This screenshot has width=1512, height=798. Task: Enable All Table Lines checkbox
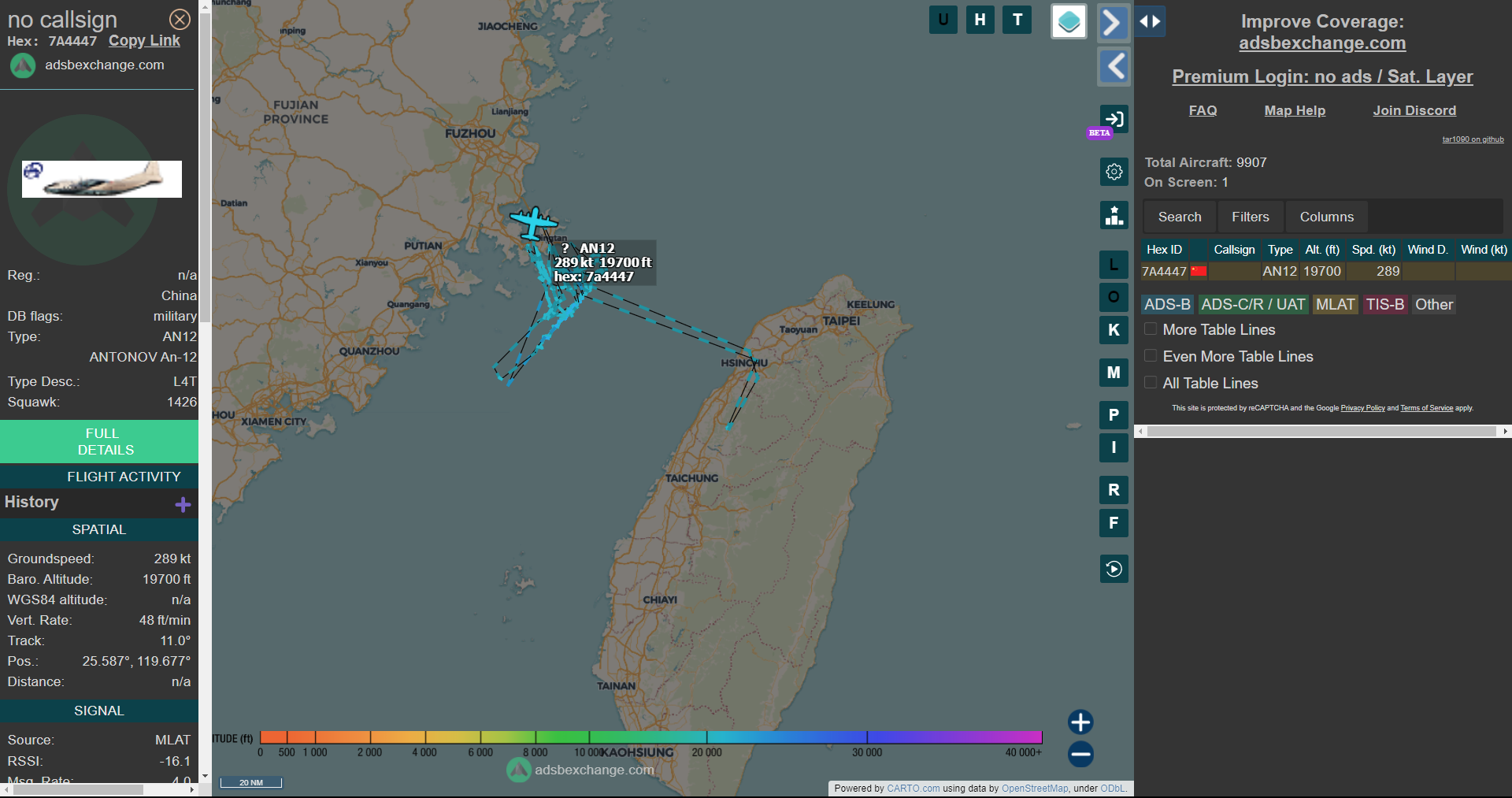(1151, 383)
